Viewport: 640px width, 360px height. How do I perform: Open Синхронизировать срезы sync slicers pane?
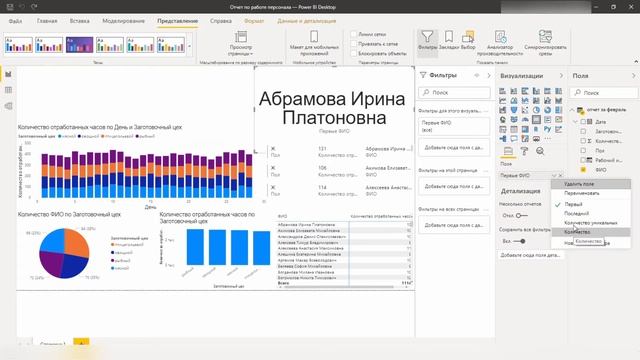[545, 42]
